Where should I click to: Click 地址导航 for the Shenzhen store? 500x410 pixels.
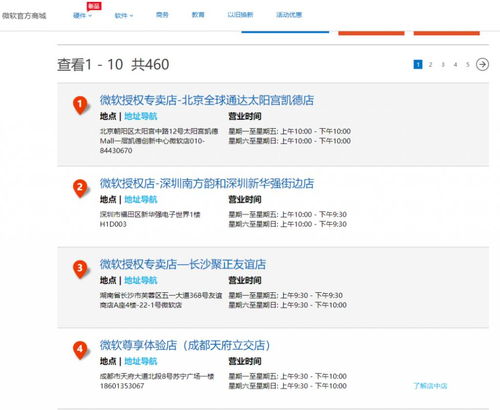tap(141, 200)
